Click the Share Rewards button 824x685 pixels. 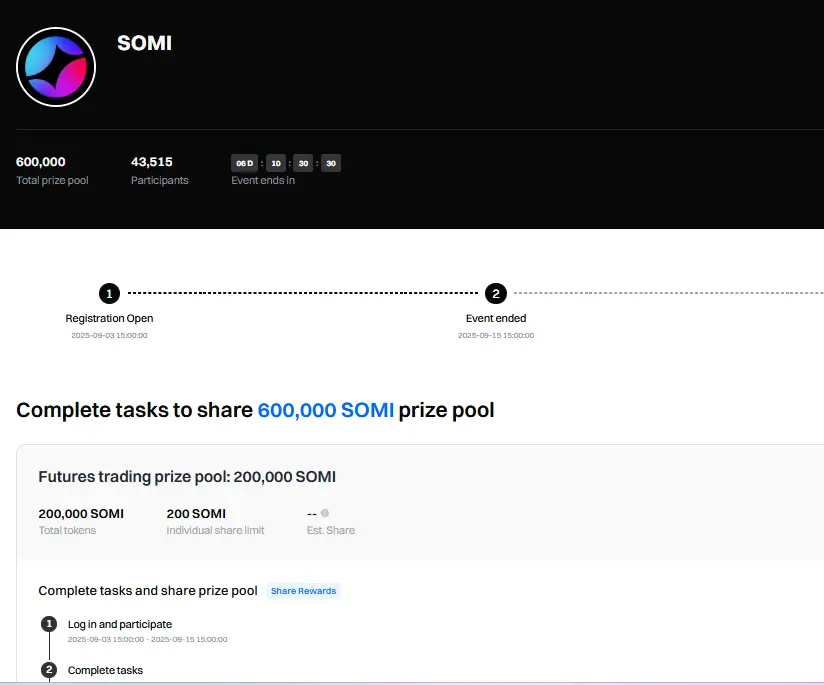pyautogui.click(x=303, y=591)
